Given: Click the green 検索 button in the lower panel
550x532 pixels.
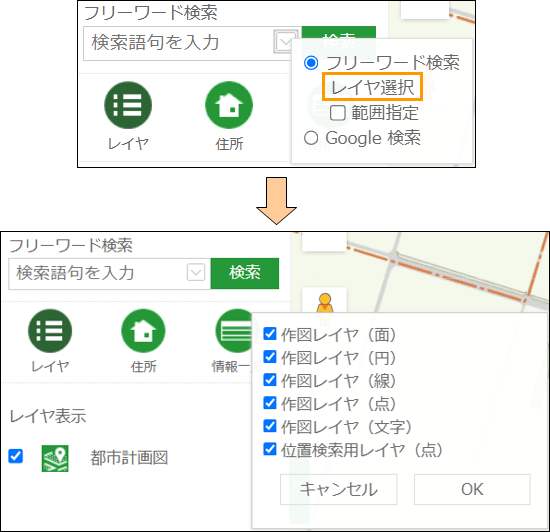Looking at the screenshot, I should [x=245, y=273].
